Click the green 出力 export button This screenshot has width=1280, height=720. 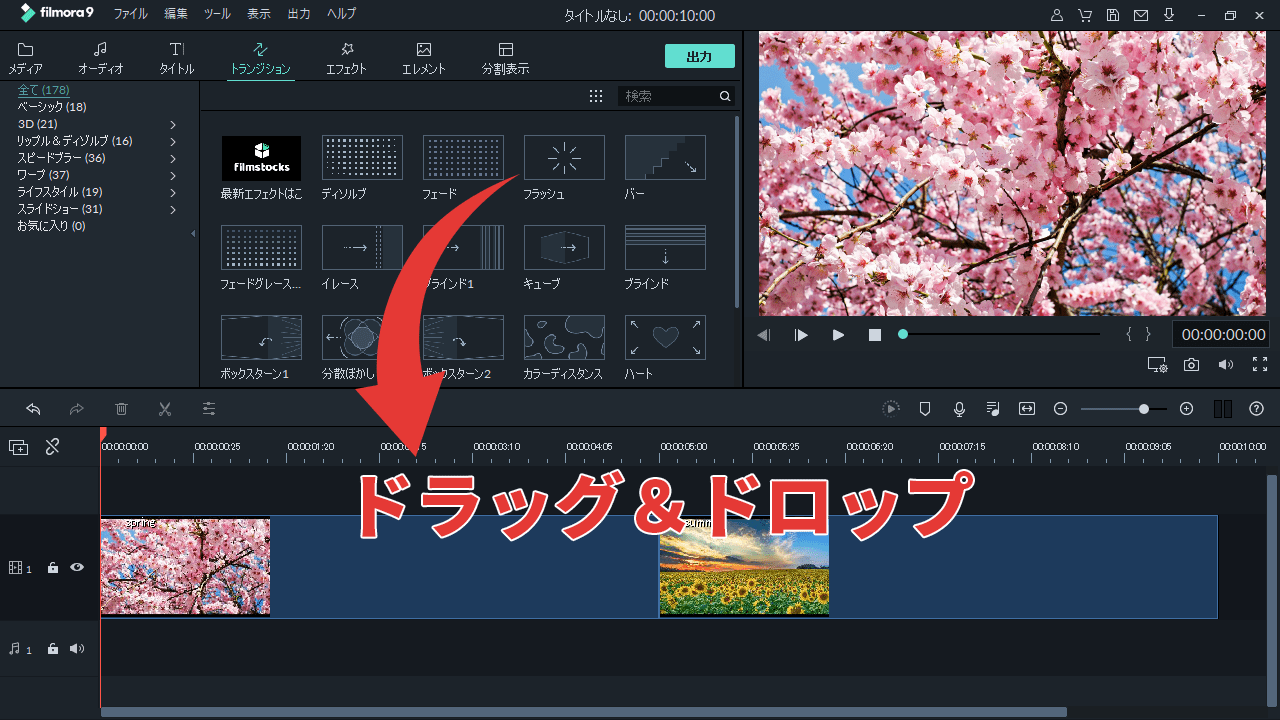click(x=700, y=57)
